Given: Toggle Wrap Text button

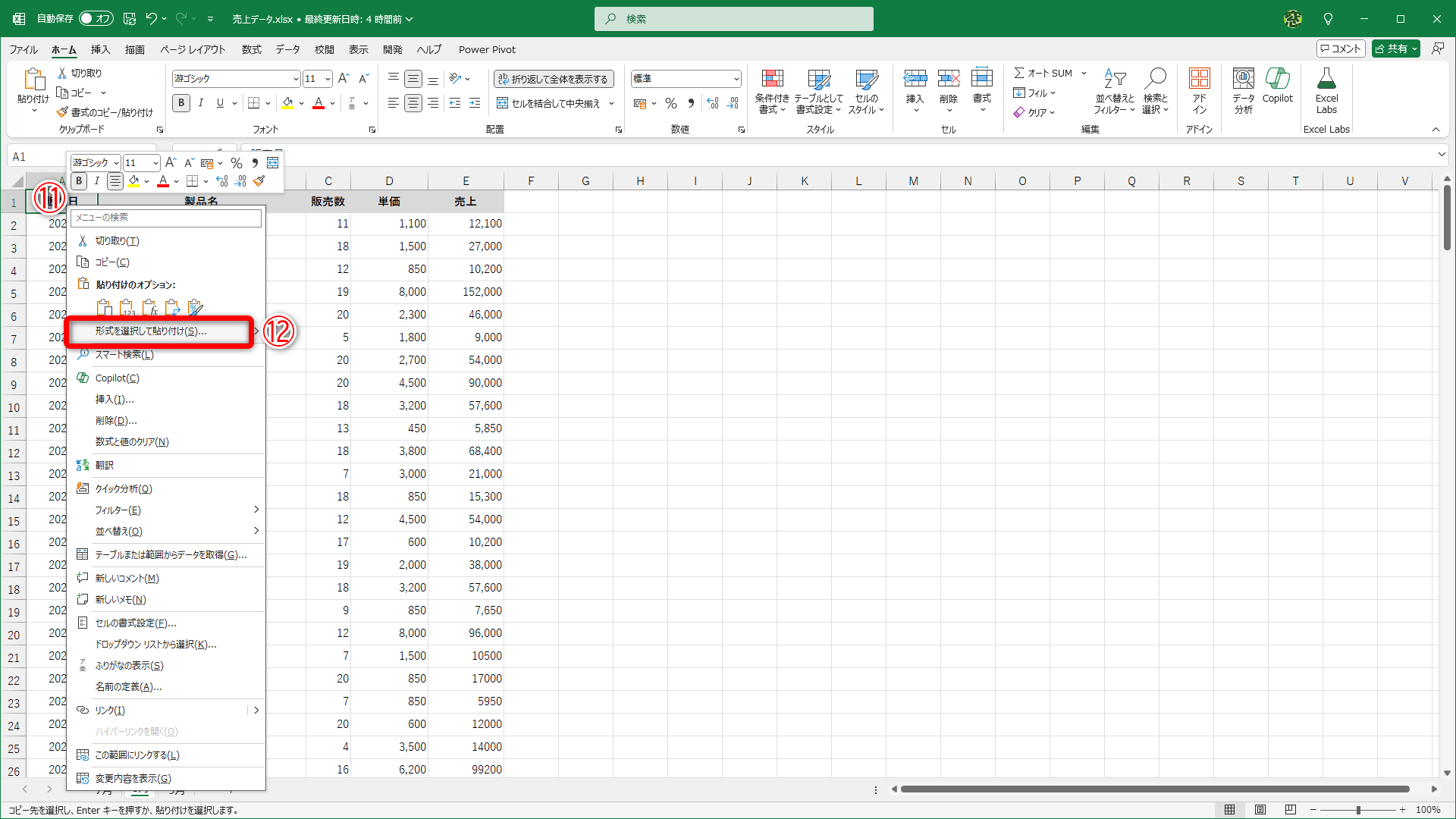Looking at the screenshot, I should (x=554, y=79).
